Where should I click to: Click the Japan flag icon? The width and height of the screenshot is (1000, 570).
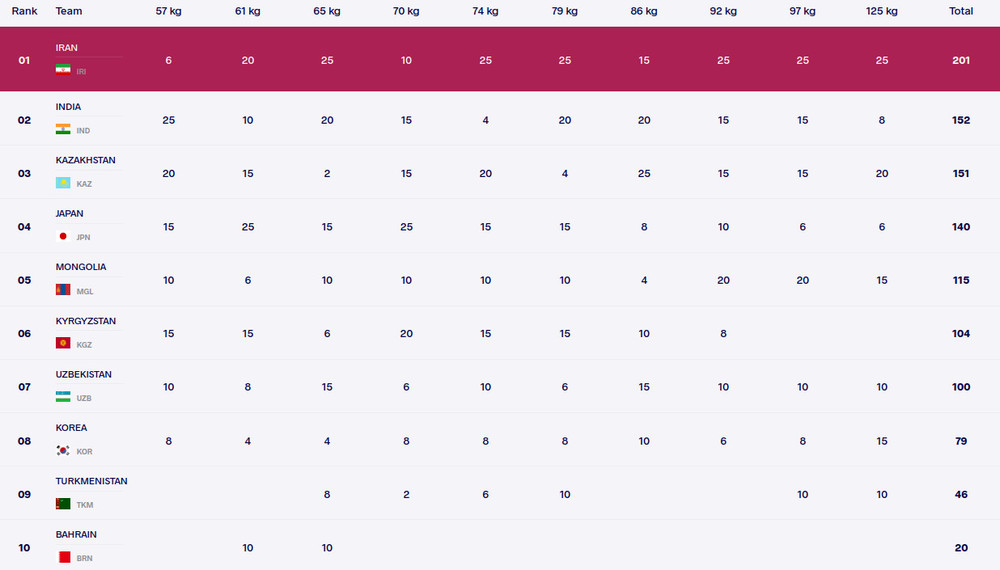click(63, 237)
